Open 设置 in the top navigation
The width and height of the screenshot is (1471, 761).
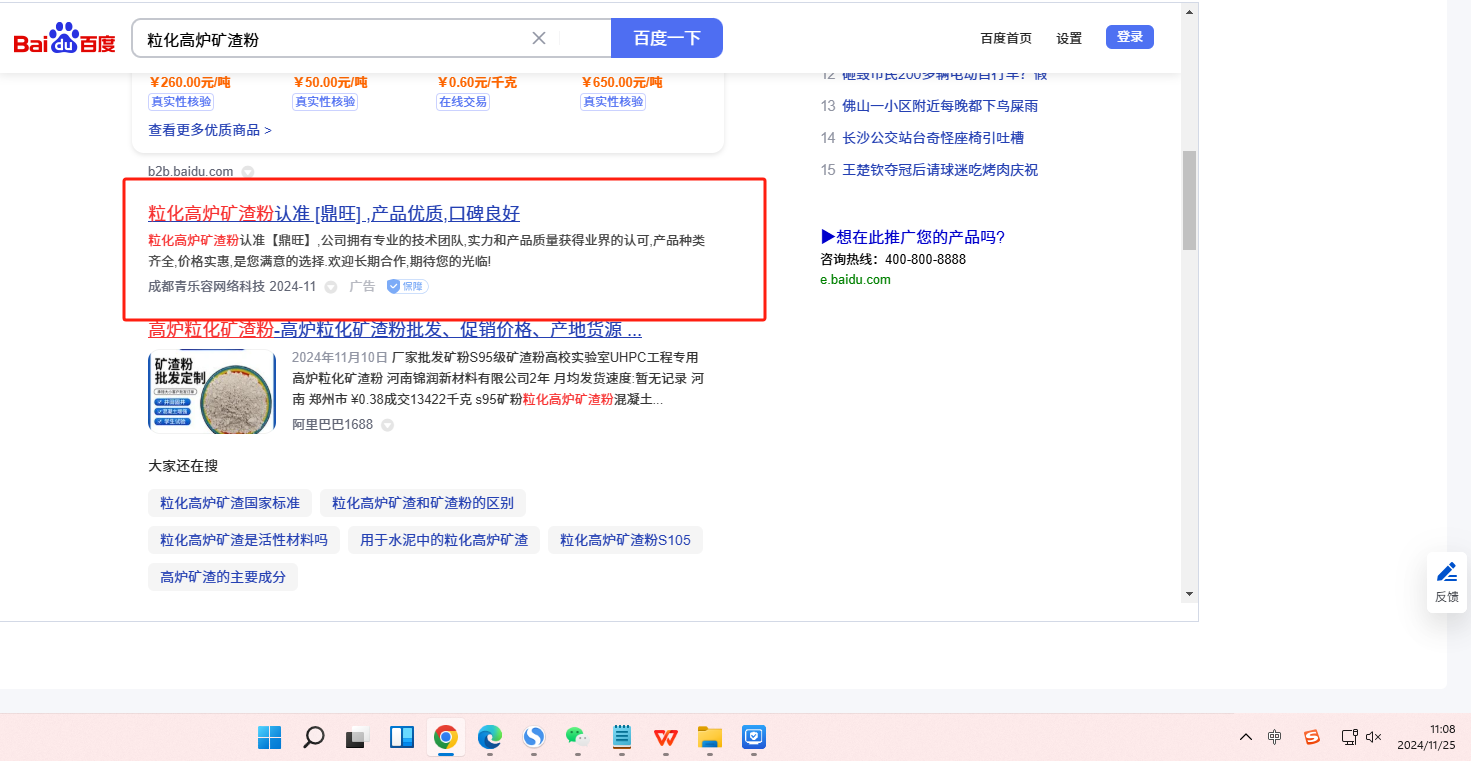point(1069,38)
